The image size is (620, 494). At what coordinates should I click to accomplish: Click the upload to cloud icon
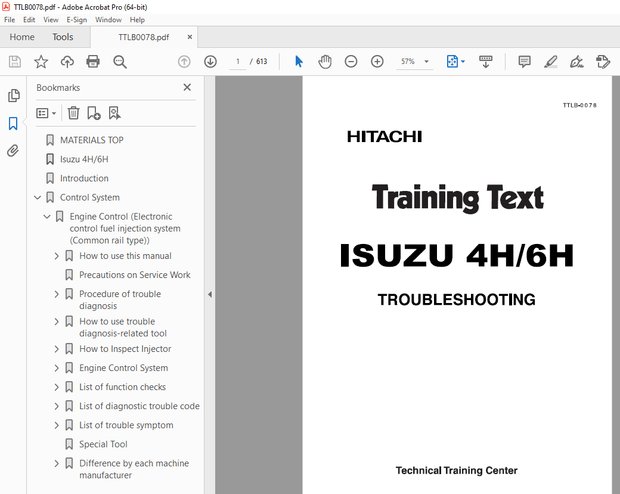(67, 62)
